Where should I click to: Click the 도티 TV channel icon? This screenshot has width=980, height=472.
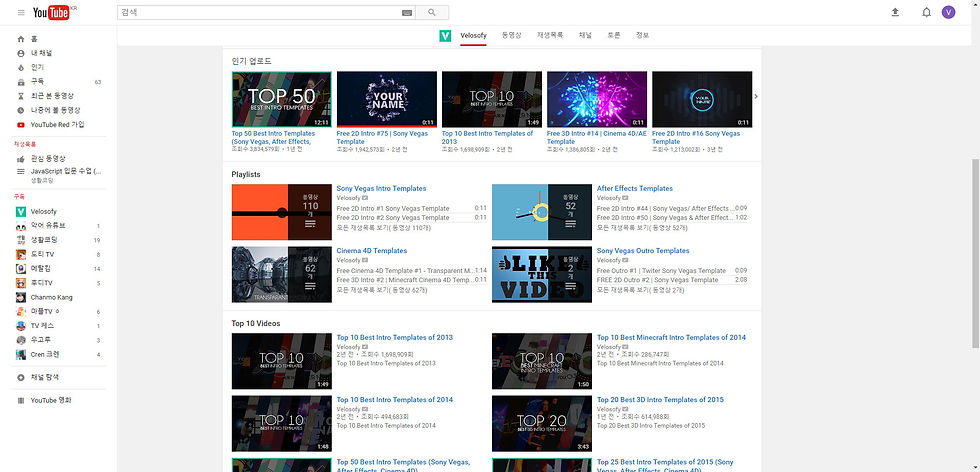21,254
